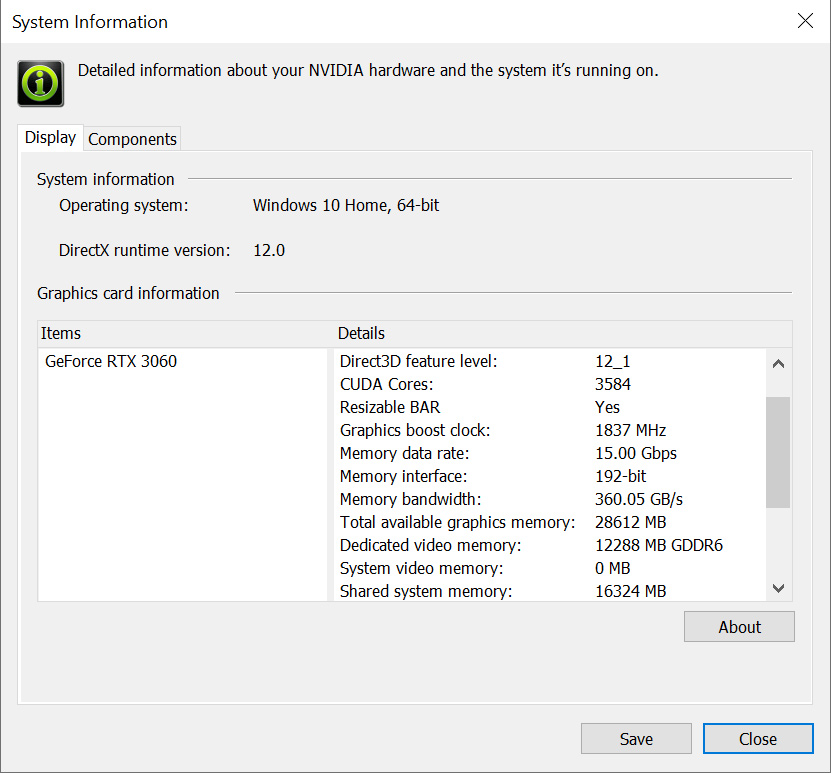Click the Items column header
The image size is (831, 773).
coord(60,333)
